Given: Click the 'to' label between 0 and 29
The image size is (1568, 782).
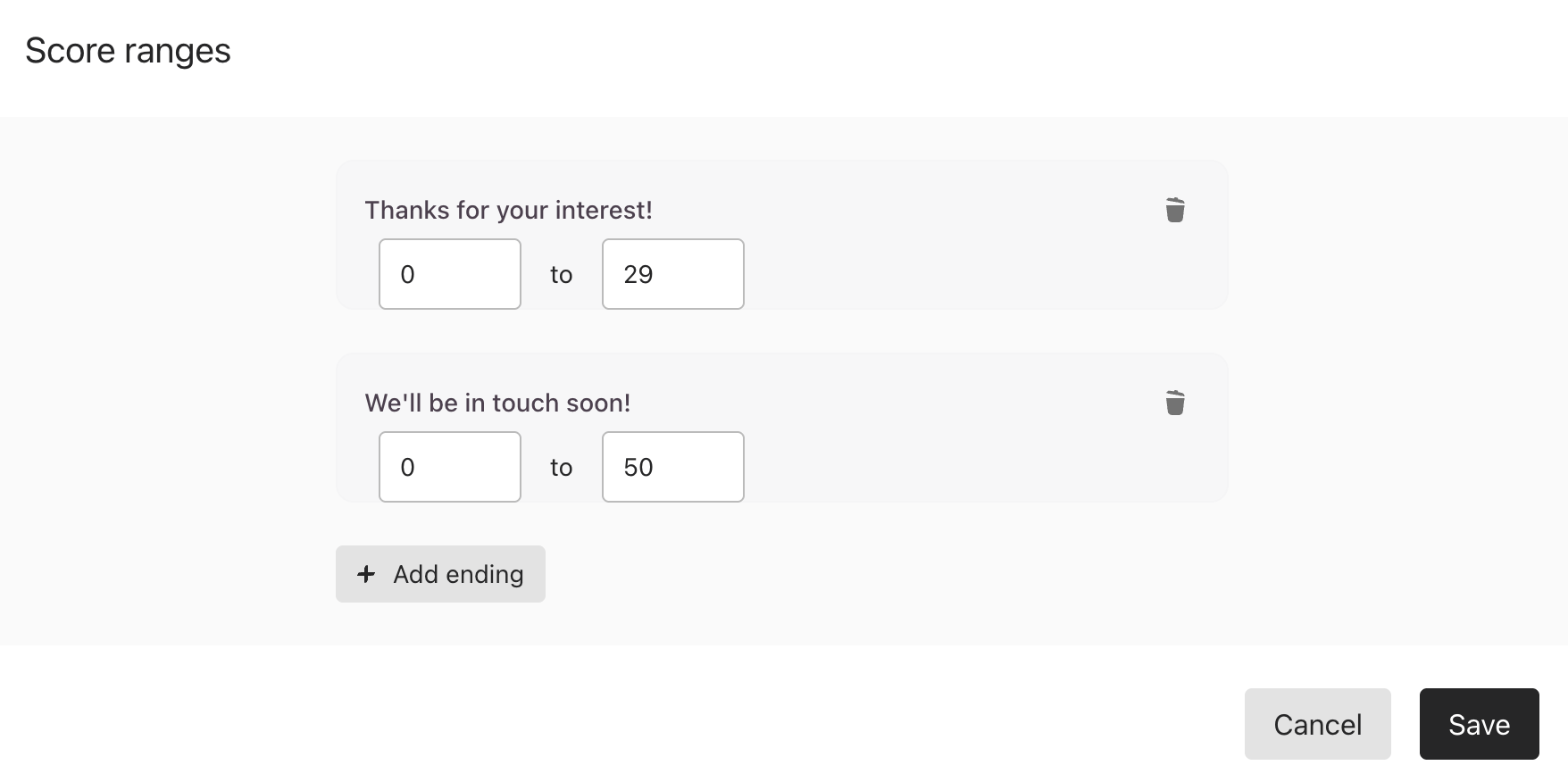Looking at the screenshot, I should [561, 275].
